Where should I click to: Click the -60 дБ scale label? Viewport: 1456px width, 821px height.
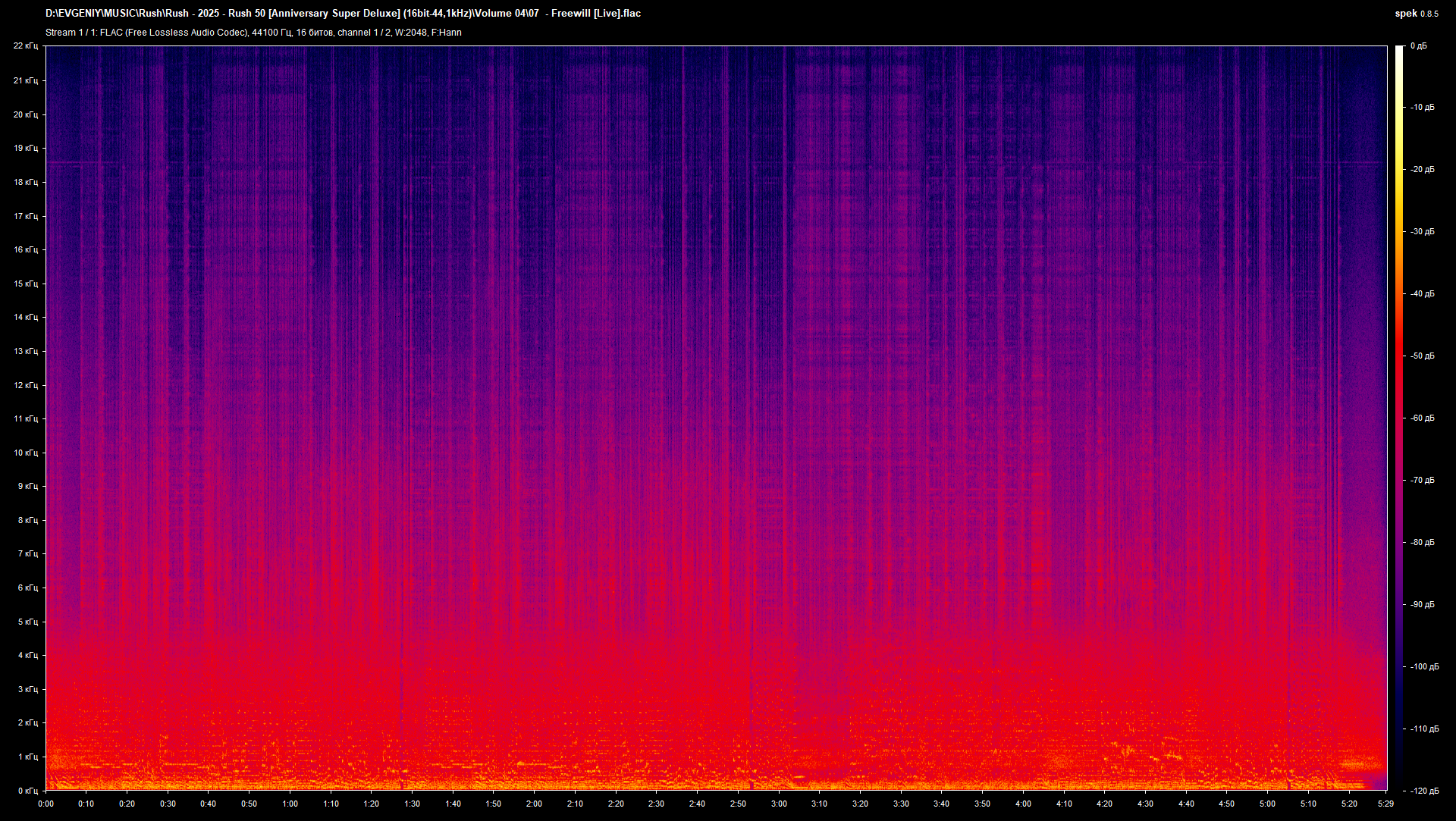pyautogui.click(x=1422, y=418)
